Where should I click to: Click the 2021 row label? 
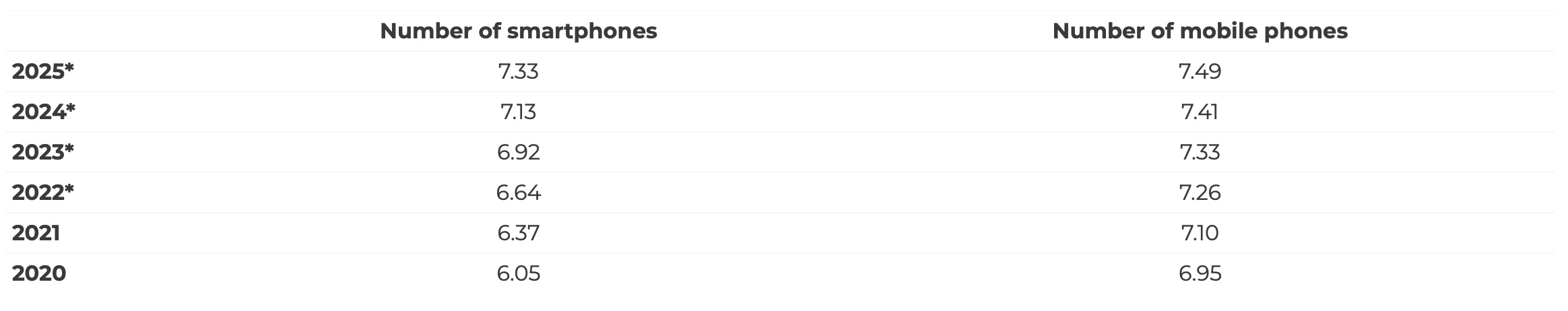pyautogui.click(x=36, y=233)
